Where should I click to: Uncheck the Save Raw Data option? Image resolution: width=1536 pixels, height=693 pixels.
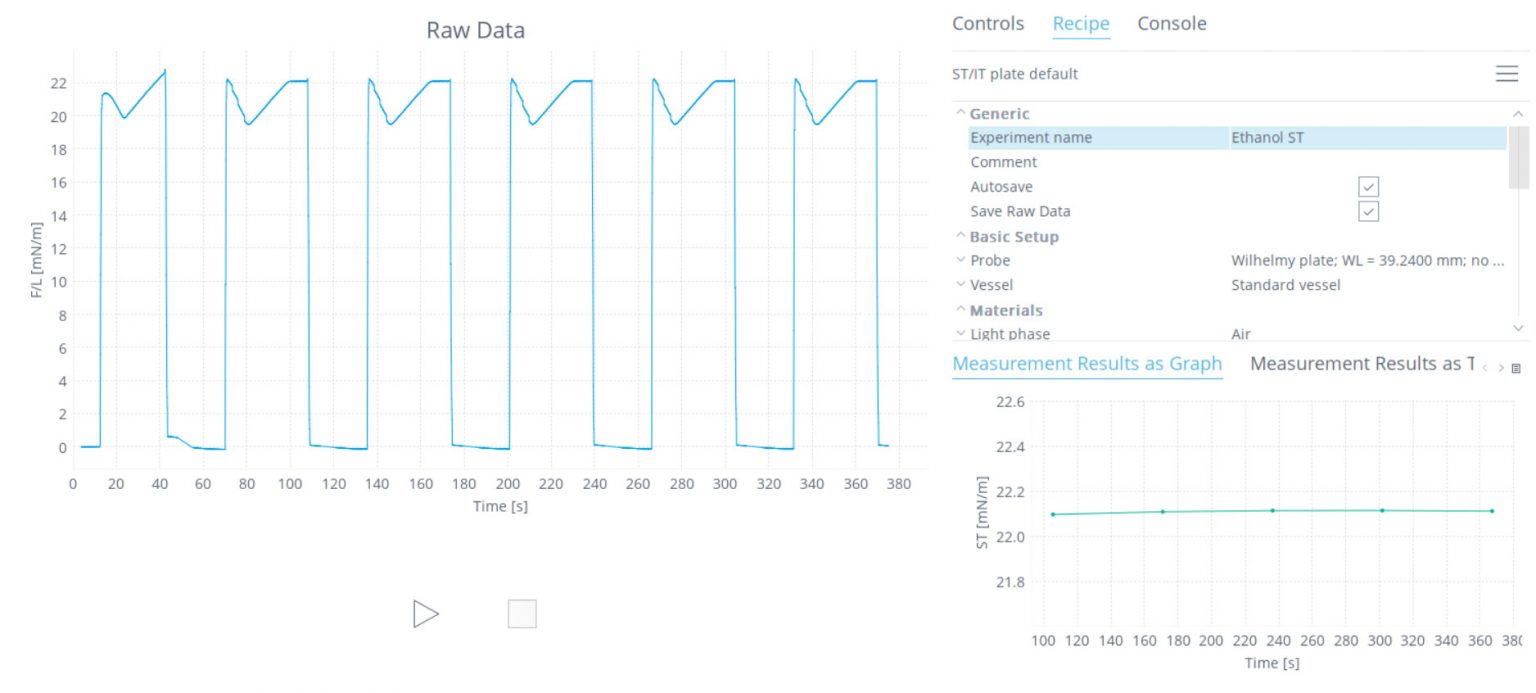click(x=1367, y=211)
